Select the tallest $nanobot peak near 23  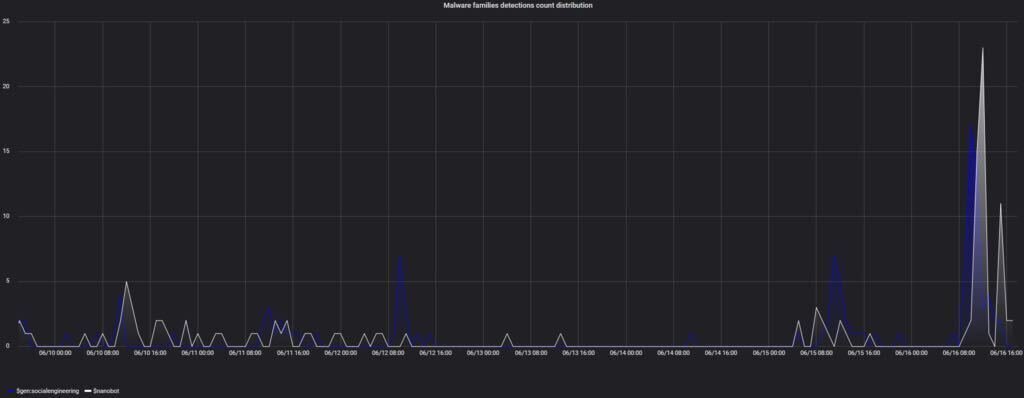tap(982, 48)
